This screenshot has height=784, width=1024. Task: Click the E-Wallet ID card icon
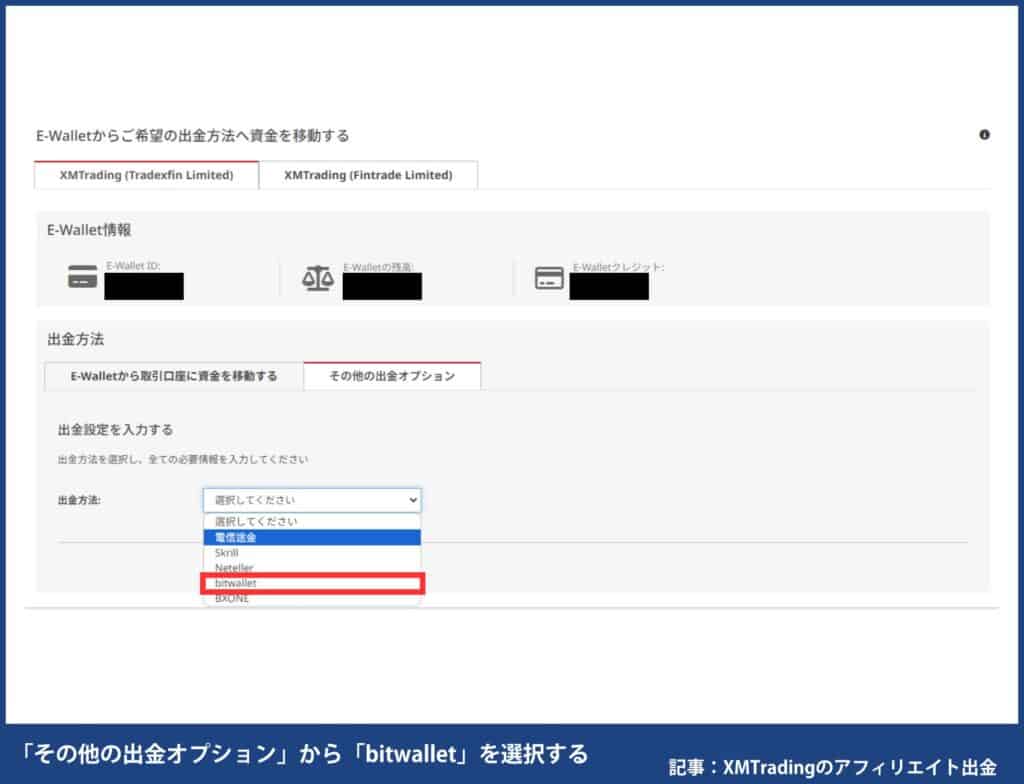pyautogui.click(x=82, y=276)
